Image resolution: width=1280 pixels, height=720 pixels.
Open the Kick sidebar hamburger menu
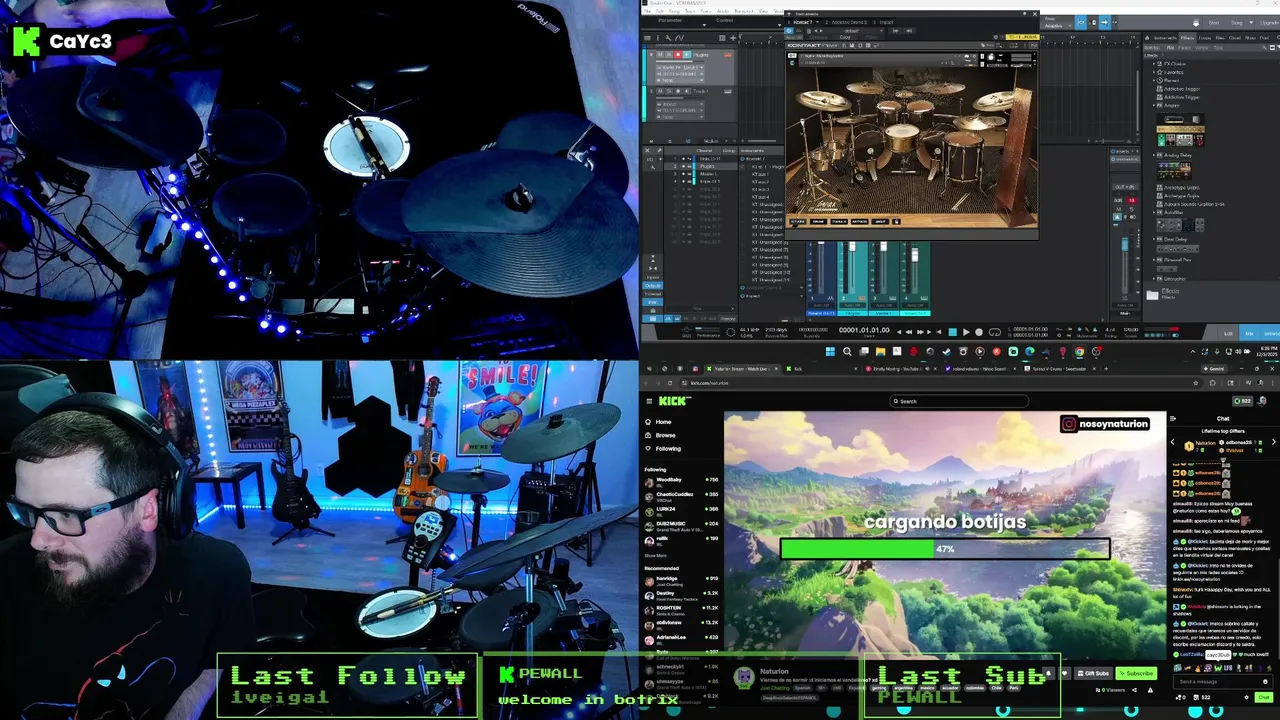click(649, 401)
